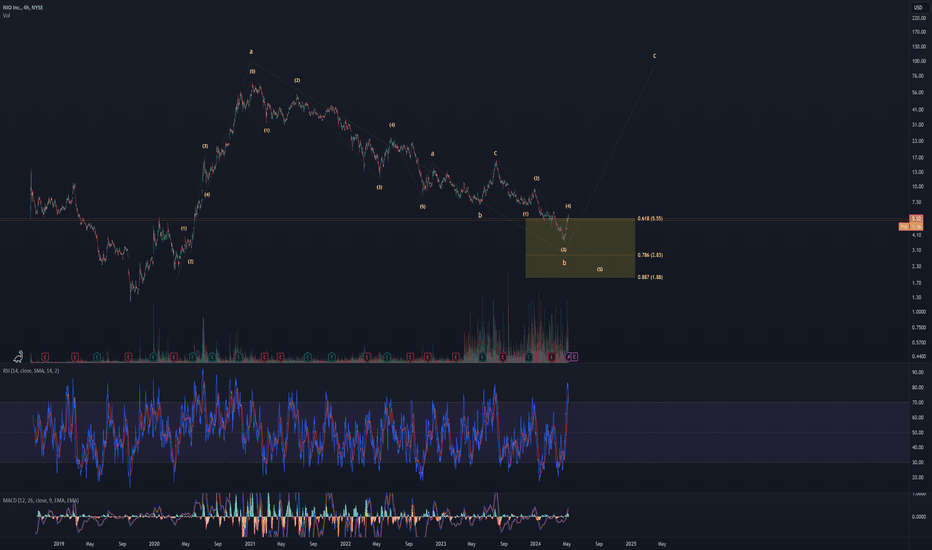Click the 0.5700 price scale label
Image resolution: width=932 pixels, height=550 pixels.
click(x=919, y=342)
